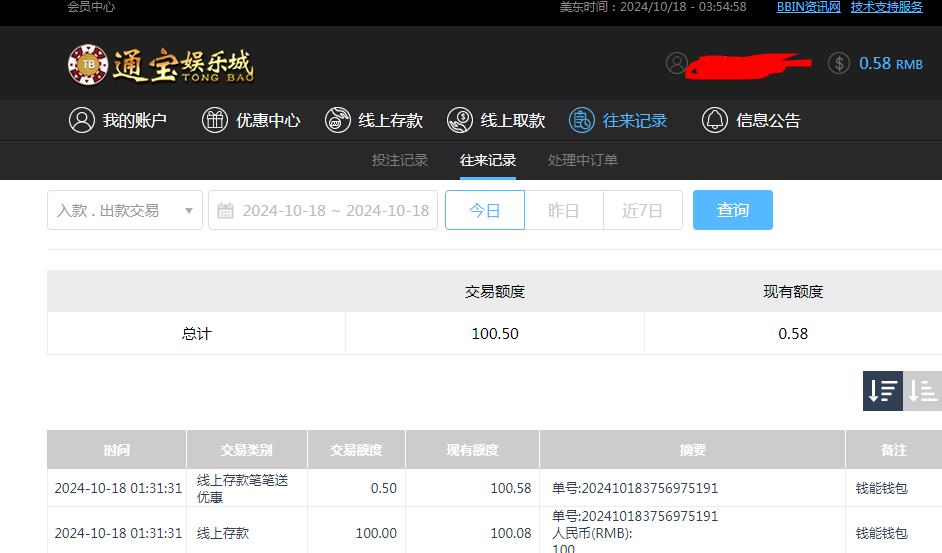
Task: Click the 时间 column header
Action: (117, 450)
